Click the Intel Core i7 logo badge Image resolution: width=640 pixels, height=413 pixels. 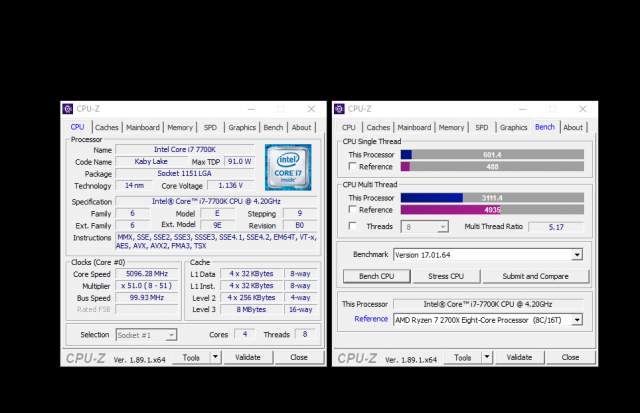tap(287, 167)
